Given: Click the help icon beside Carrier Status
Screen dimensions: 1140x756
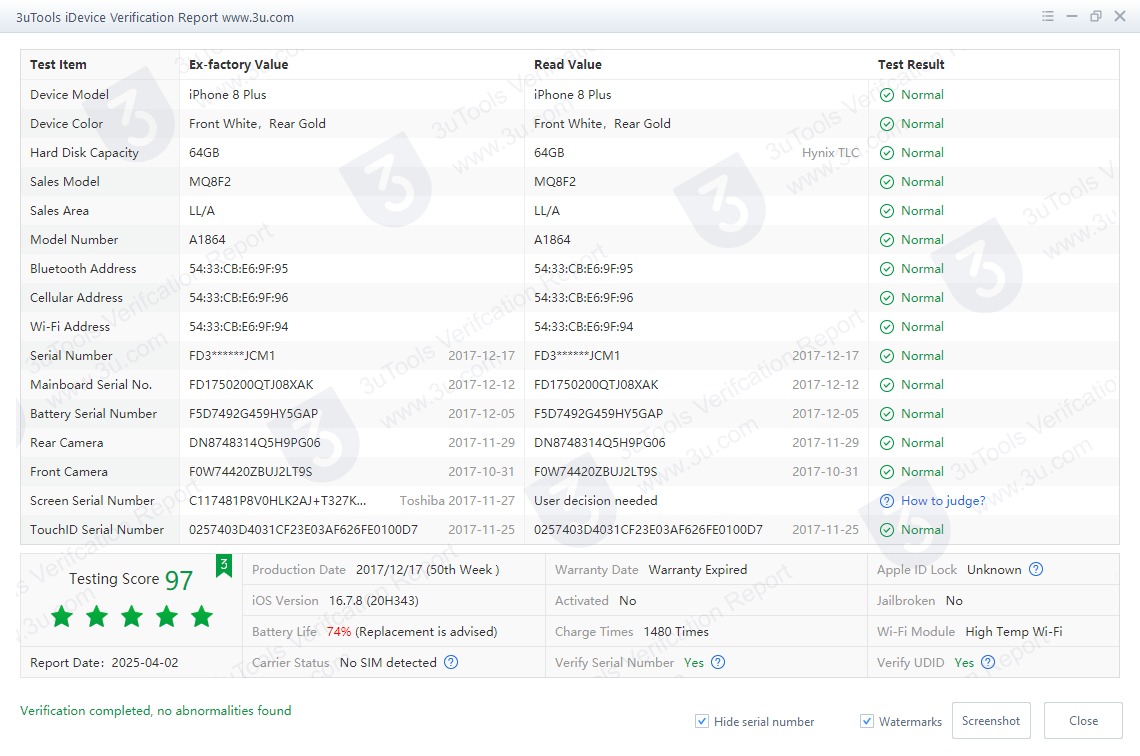Looking at the screenshot, I should click(x=451, y=662).
